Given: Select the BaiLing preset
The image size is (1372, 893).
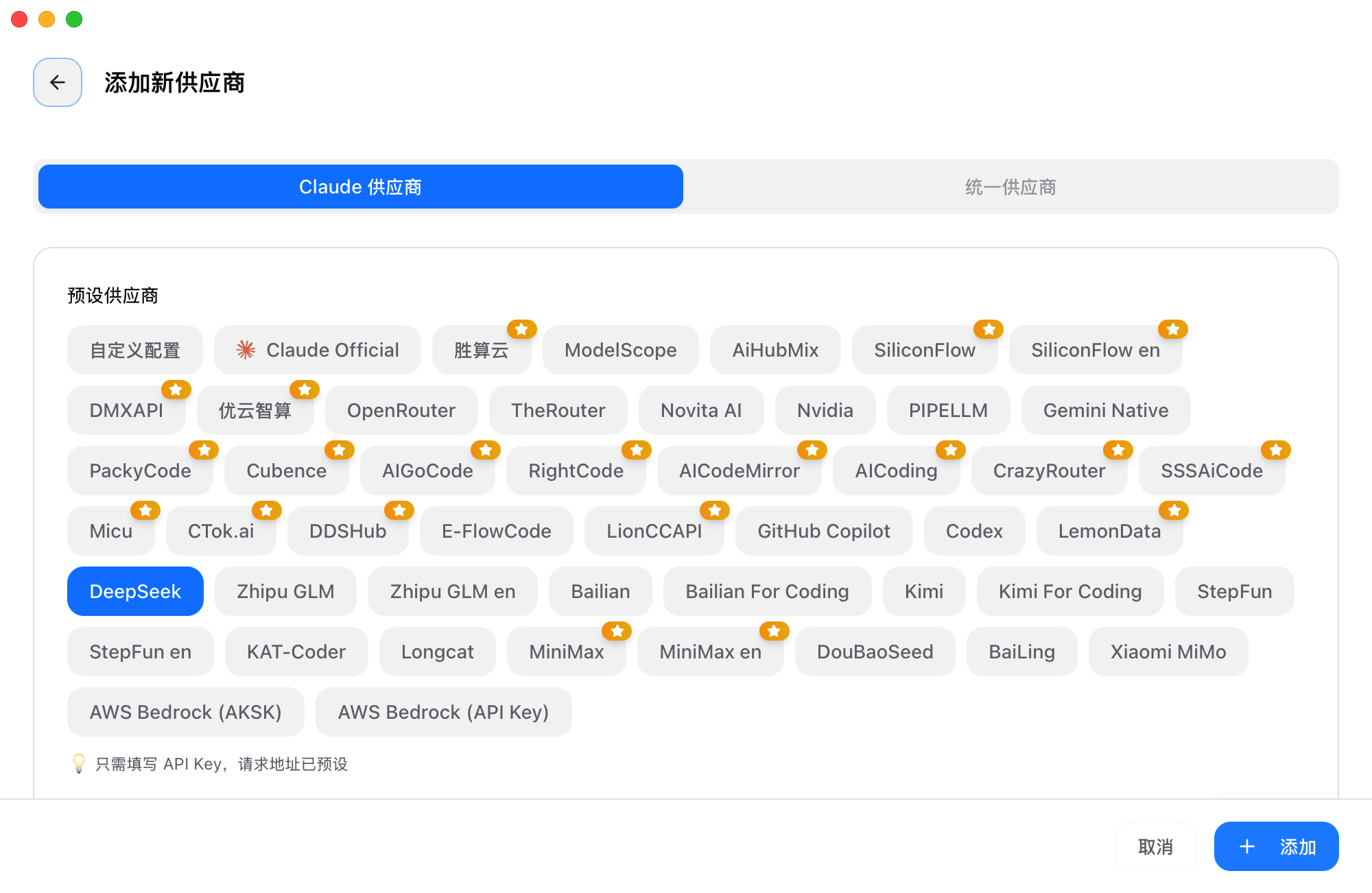Looking at the screenshot, I should tap(1022, 652).
